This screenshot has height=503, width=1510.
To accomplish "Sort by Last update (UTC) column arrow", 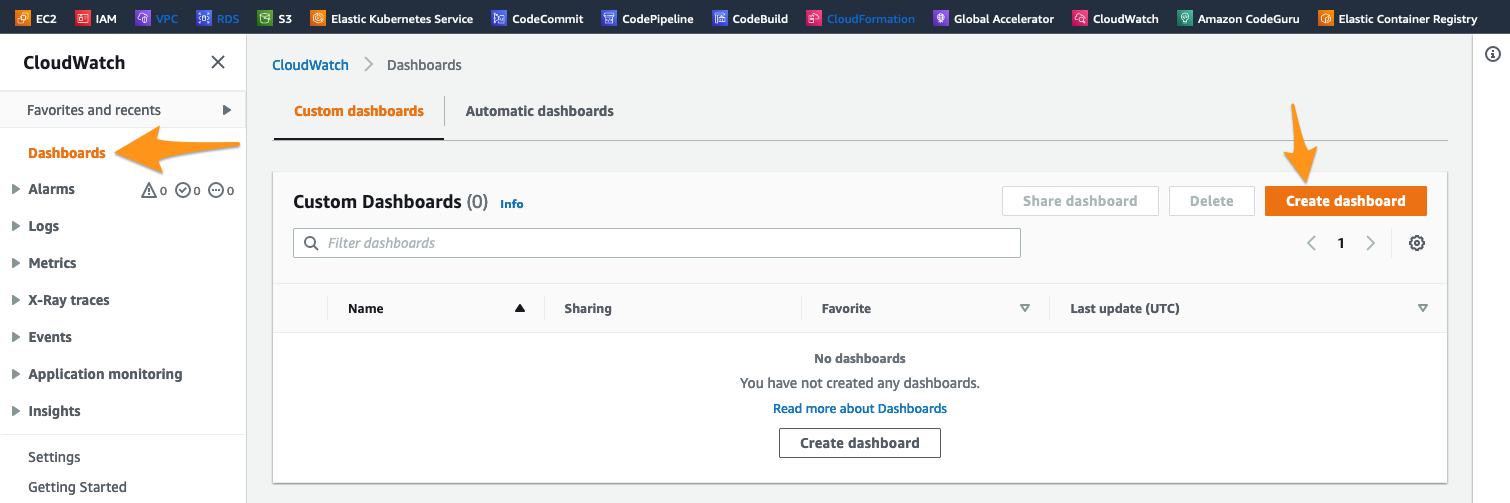I will pos(1423,308).
